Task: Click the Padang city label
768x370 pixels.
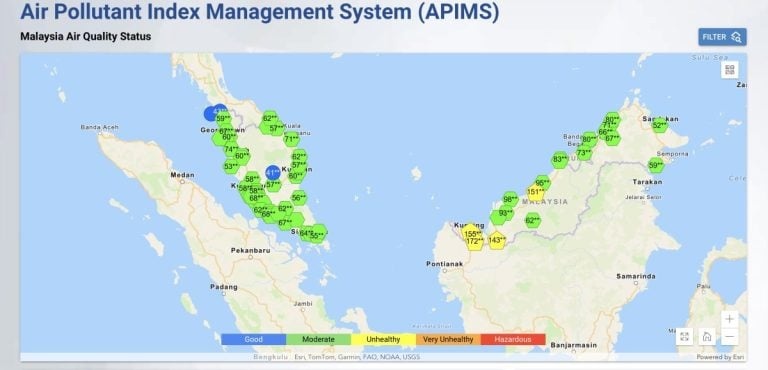Action: 224,287
